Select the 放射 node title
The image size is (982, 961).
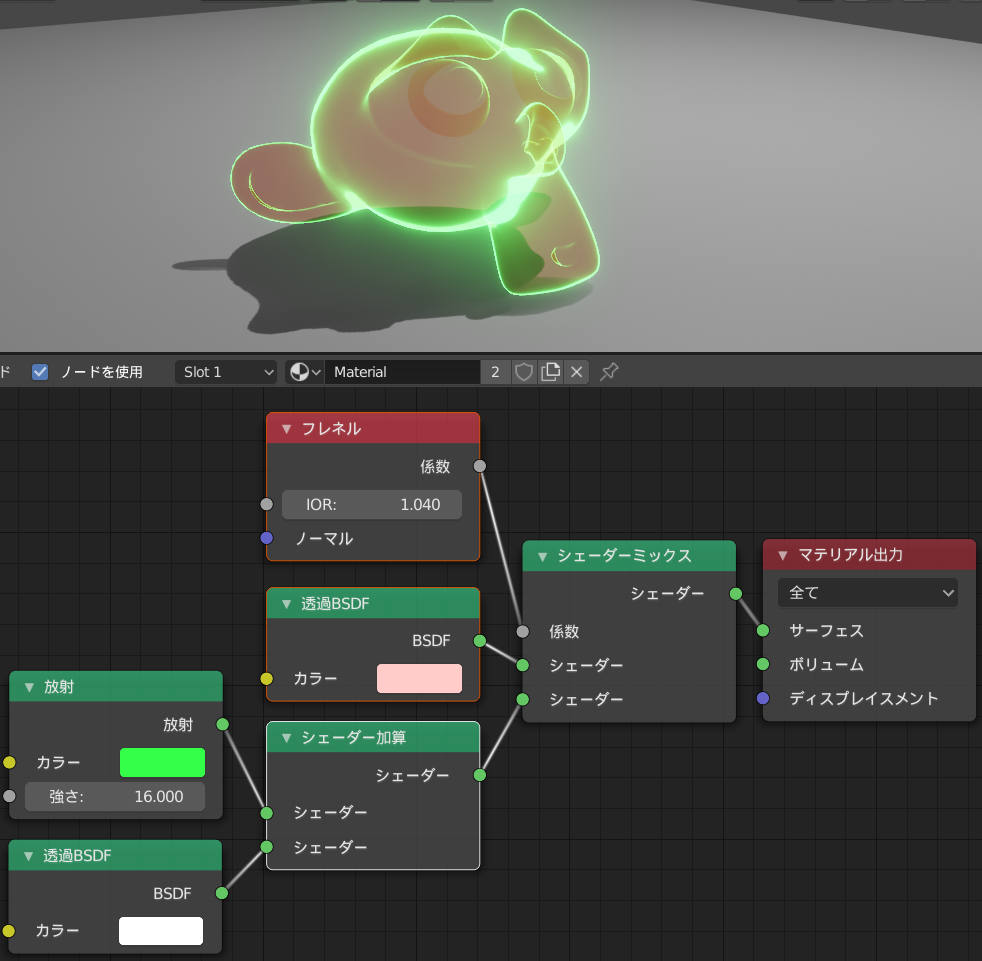59,687
